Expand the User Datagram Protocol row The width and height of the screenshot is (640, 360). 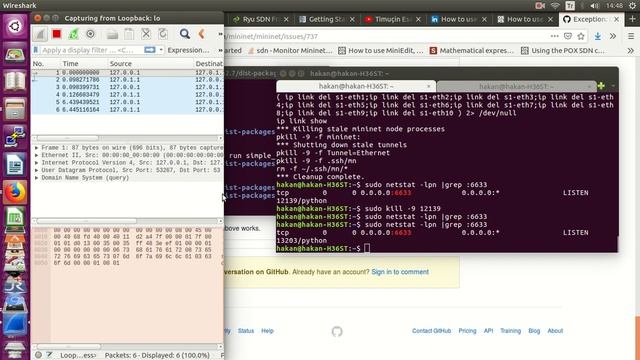[x=36, y=170]
